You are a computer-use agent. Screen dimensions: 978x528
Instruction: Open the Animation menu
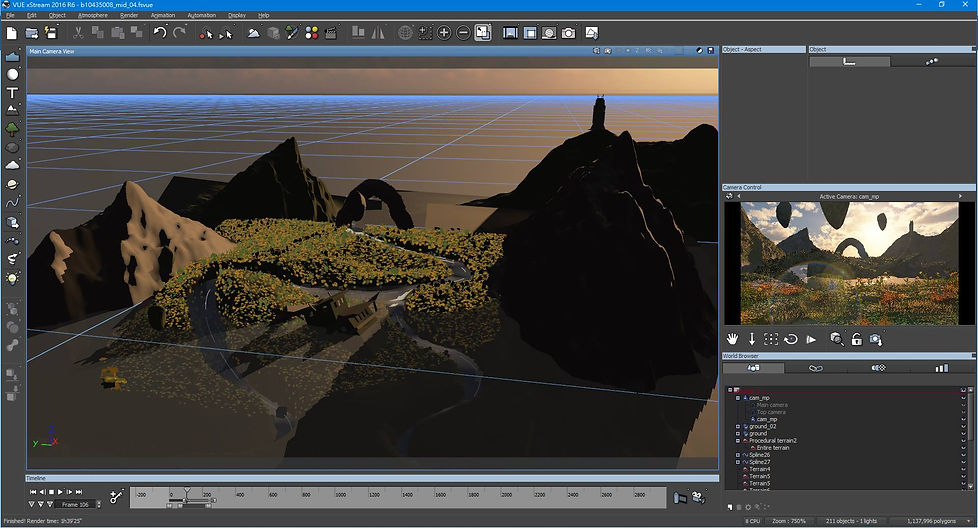pos(163,15)
